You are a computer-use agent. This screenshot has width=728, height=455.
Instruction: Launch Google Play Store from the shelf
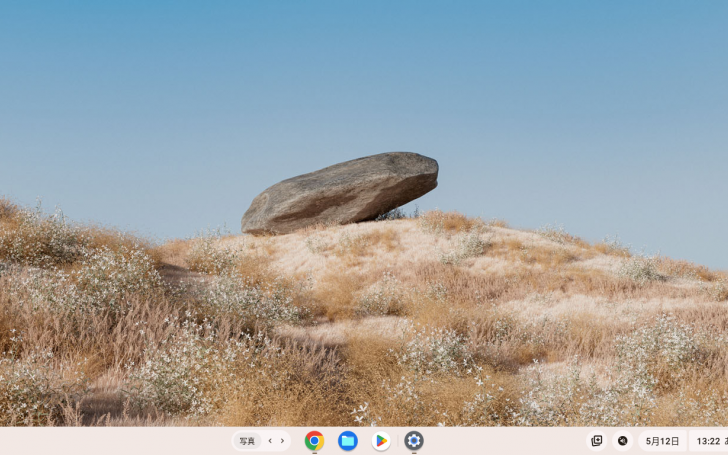click(381, 441)
